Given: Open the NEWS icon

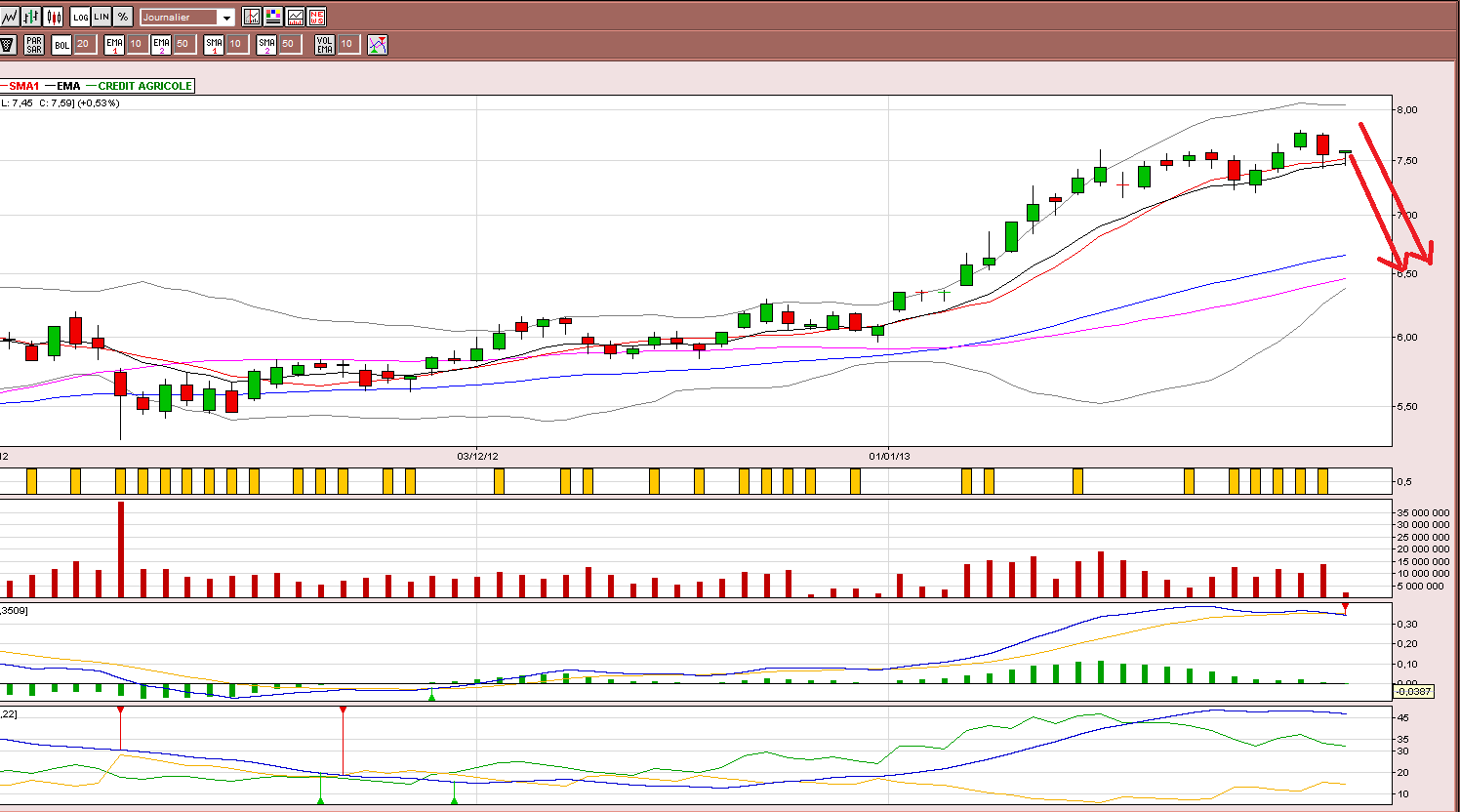Looking at the screenshot, I should click(x=316, y=17).
